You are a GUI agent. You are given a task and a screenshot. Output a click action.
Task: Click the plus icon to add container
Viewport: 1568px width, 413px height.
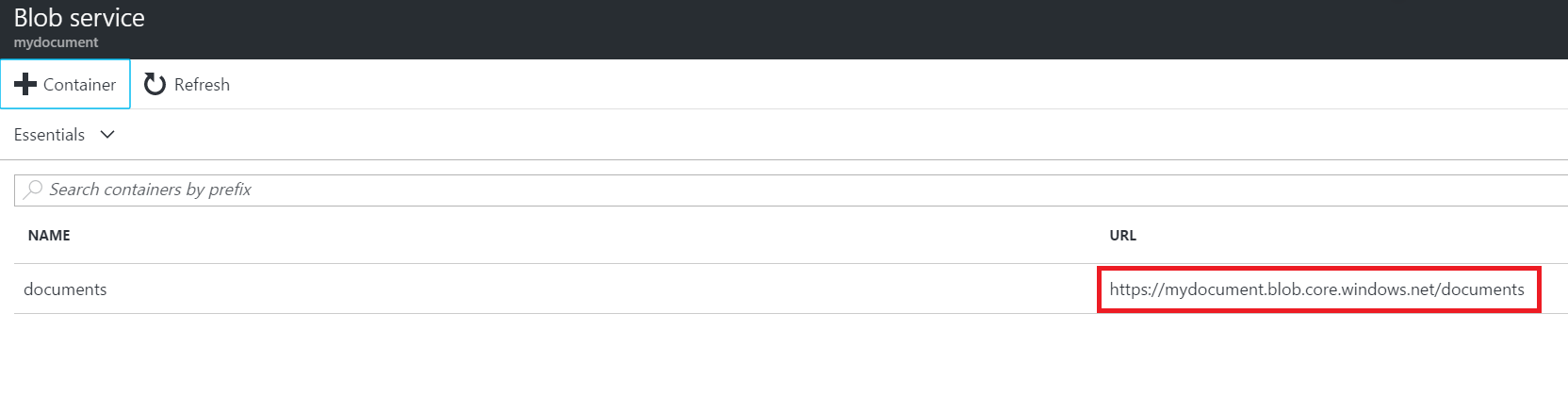pos(25,84)
